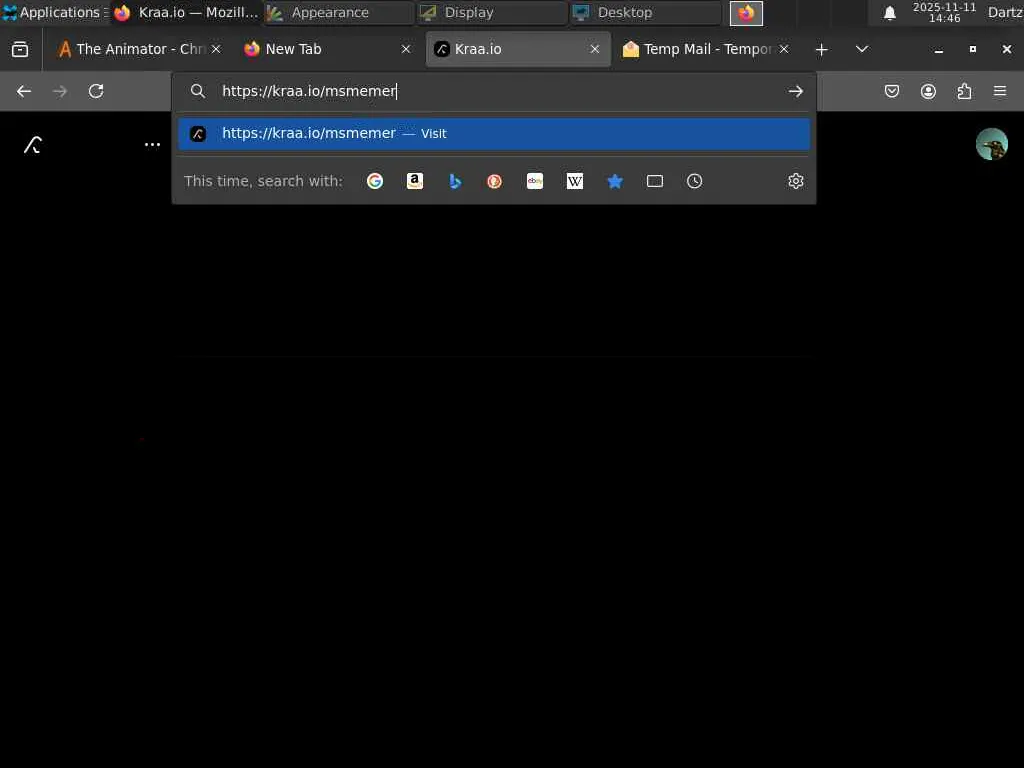Open notification bell in system panel
This screenshot has width=1024, height=768.
point(889,13)
